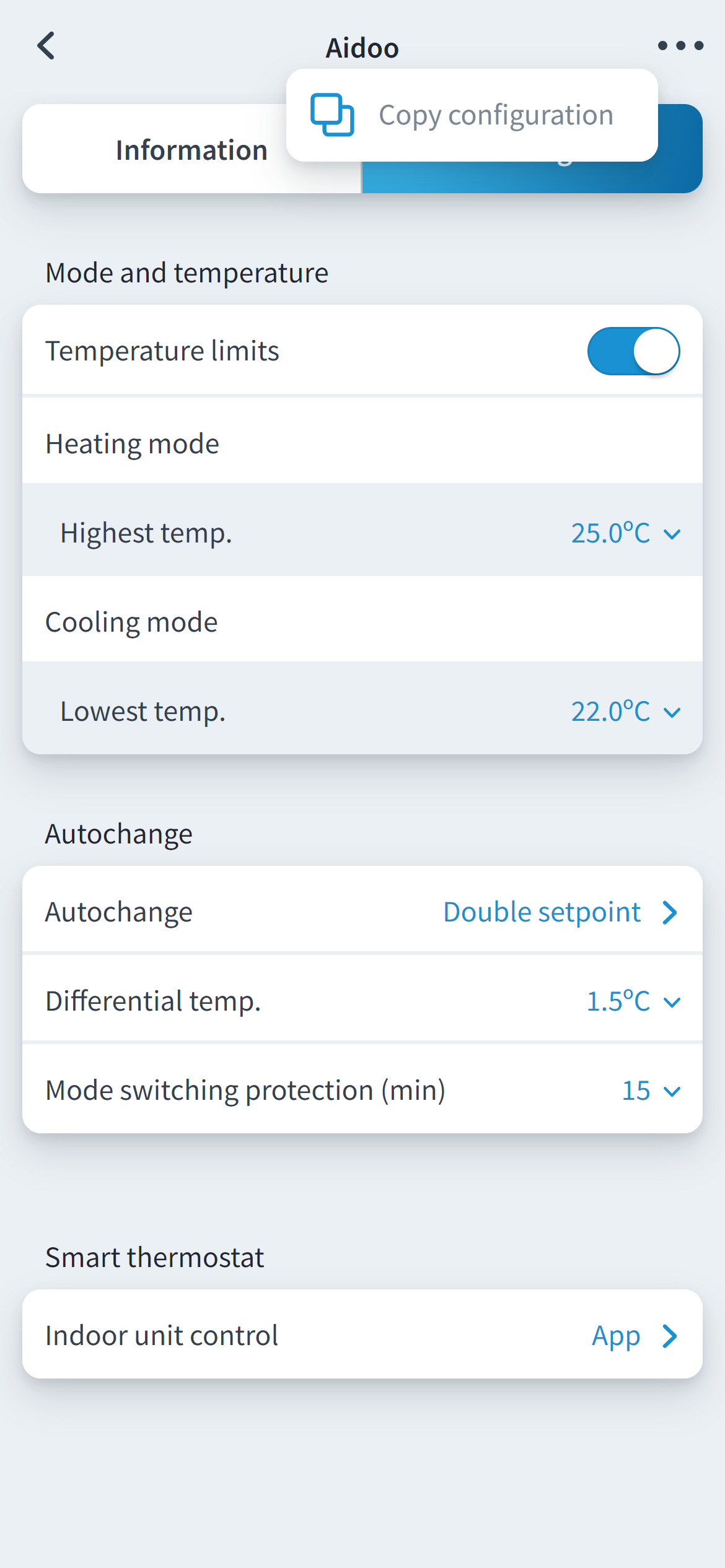
Task: Open the Lowest temp. 22.0°C dropdown
Action: click(625, 712)
